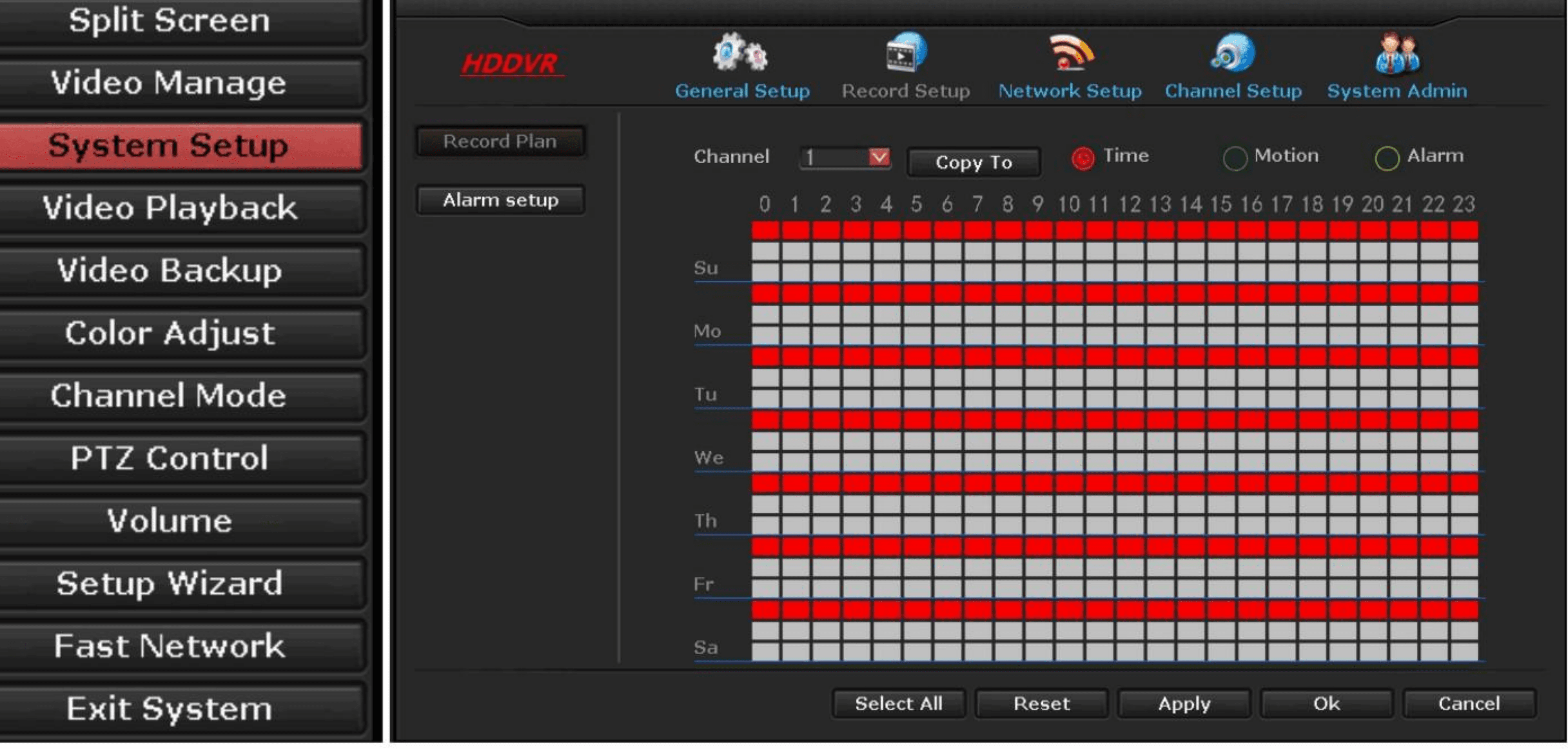This screenshot has height=749, width=1568.
Task: Click the Th row label
Action: click(x=706, y=521)
